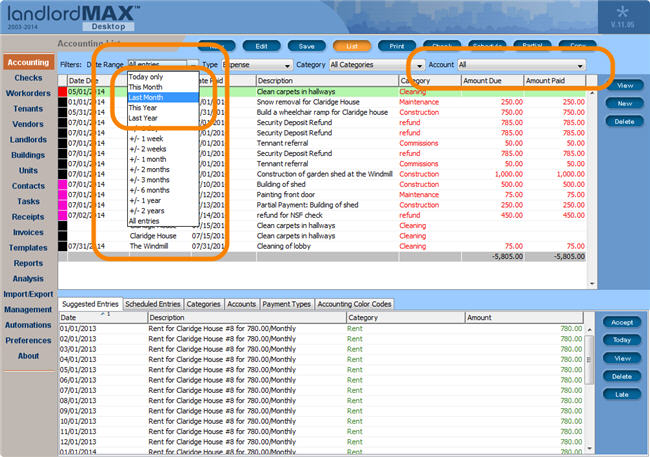
Task: Switch to Accounting Color Codes tab
Action: pyautogui.click(x=354, y=304)
